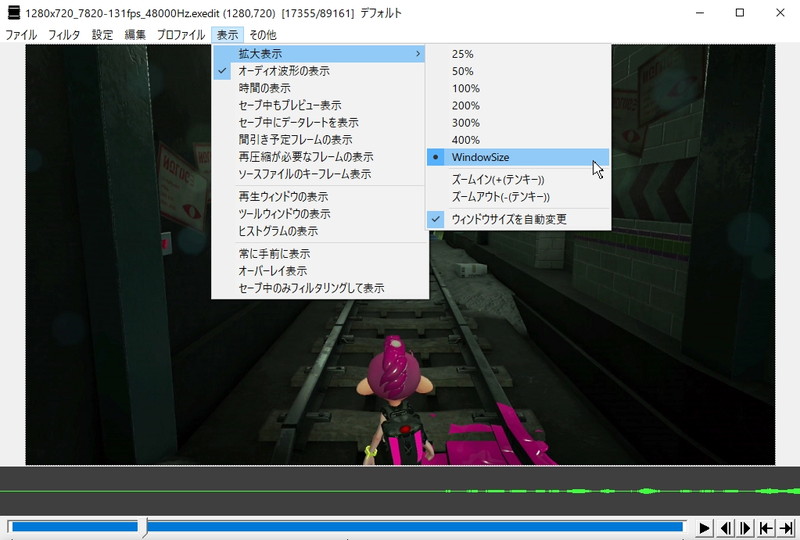Expand the 拡大表示 submenu
This screenshot has height=540, width=800.
pos(319,54)
